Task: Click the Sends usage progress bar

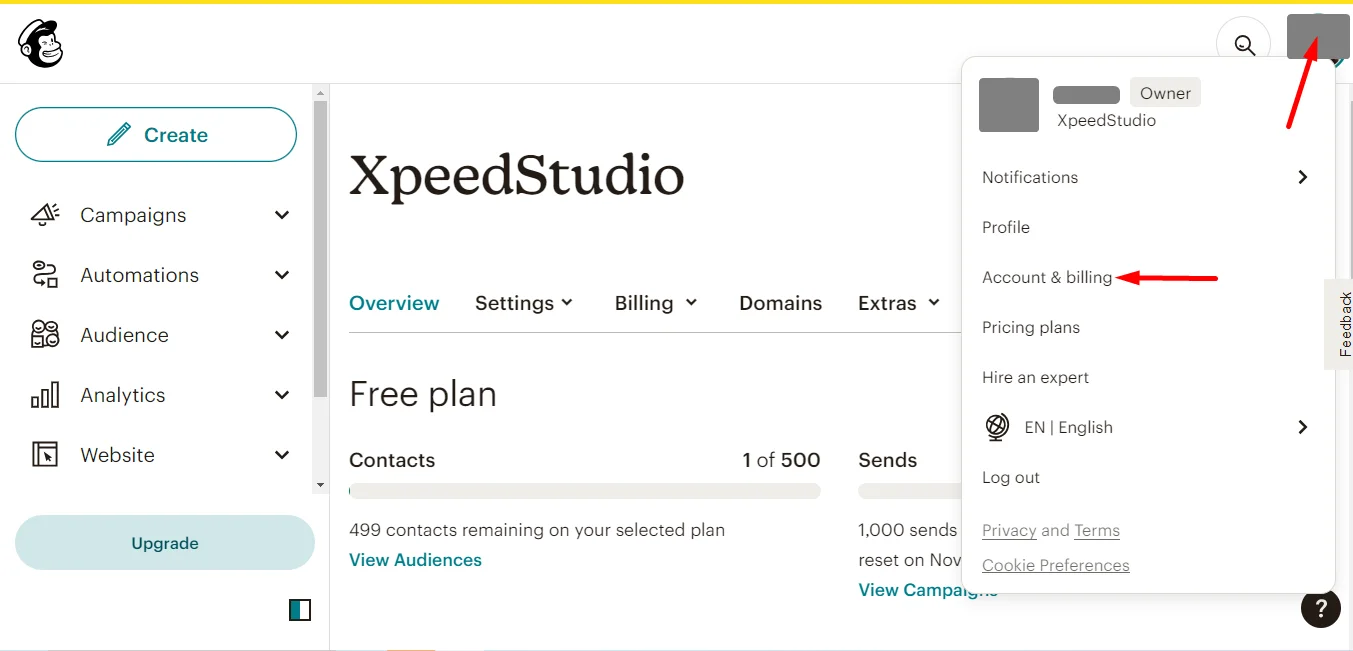Action: [x=909, y=491]
